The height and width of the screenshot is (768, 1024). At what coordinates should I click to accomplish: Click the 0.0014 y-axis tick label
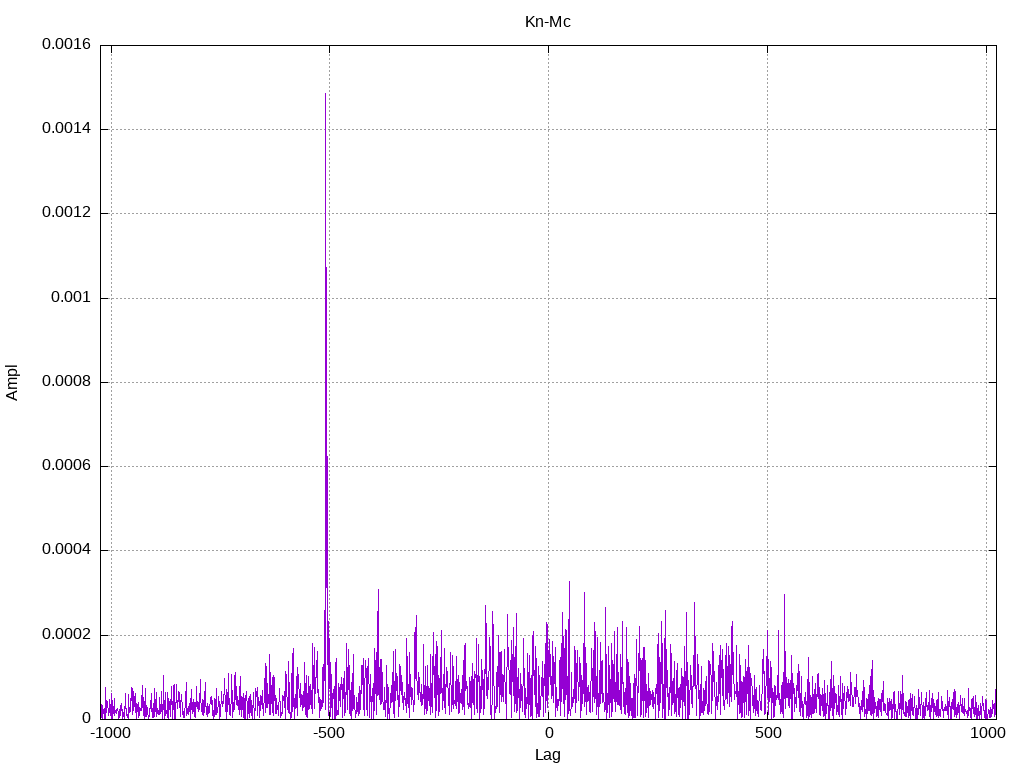coord(66,129)
